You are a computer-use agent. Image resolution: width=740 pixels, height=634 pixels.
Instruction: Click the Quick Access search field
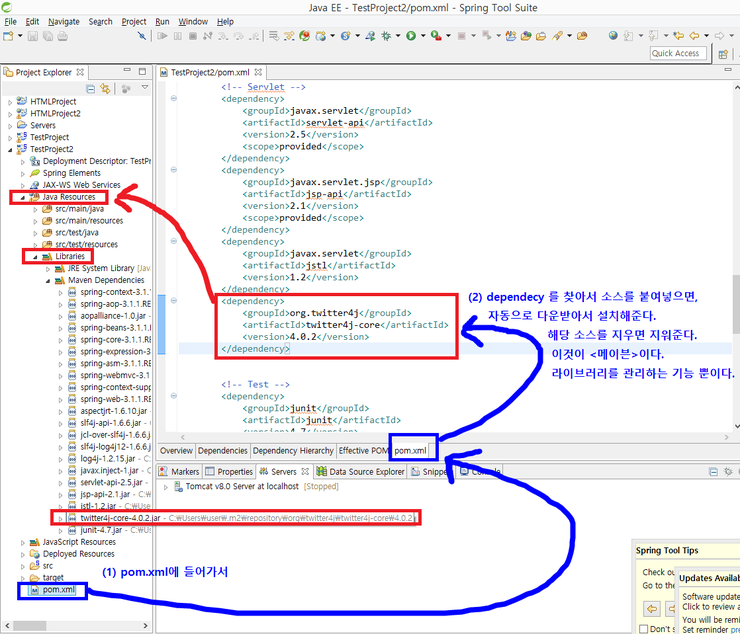676,53
